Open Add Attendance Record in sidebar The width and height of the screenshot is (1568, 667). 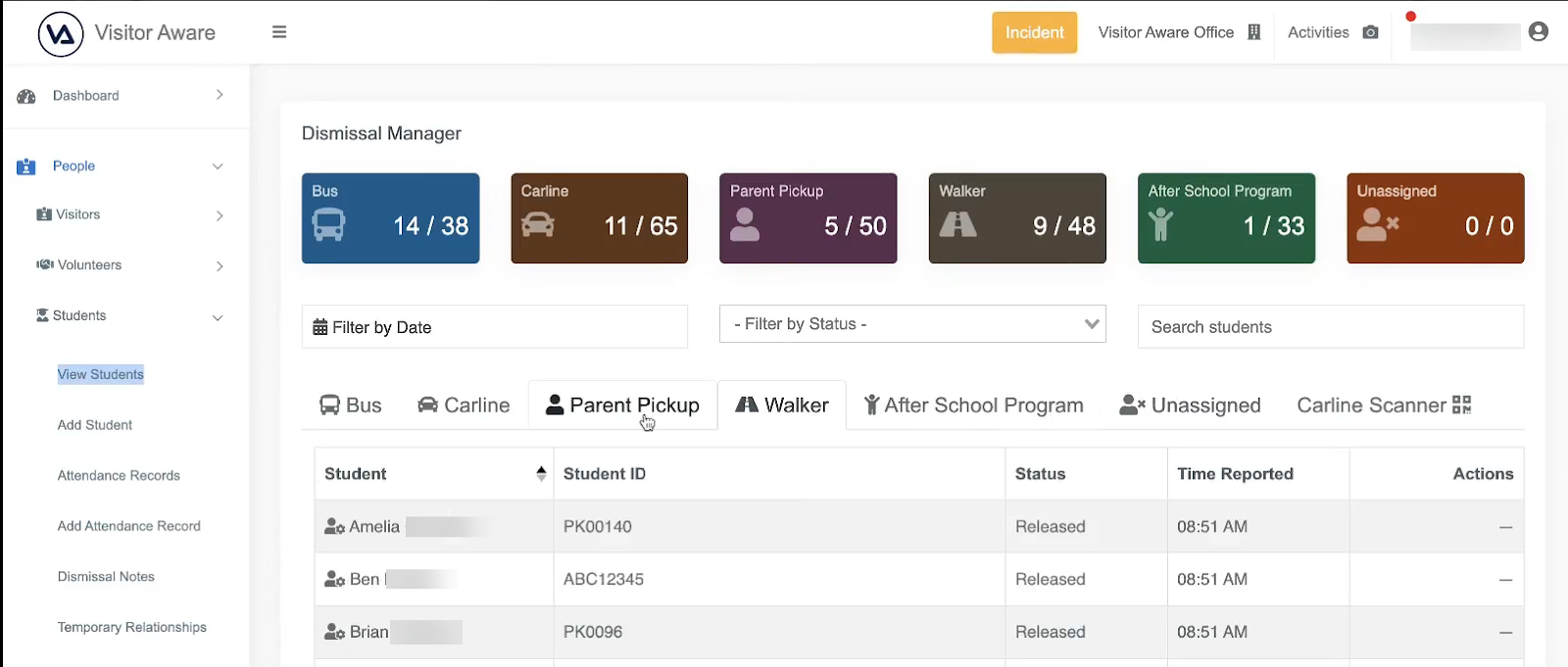pyautogui.click(x=129, y=526)
